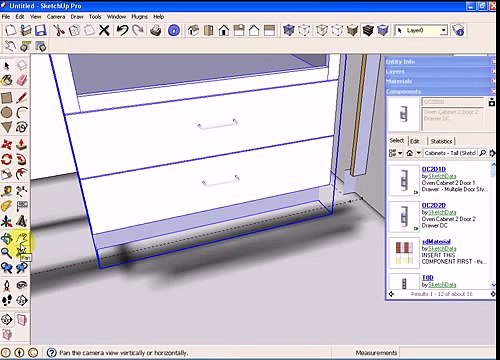
Task: Activate the Dimension tool
Action: pos(22,191)
